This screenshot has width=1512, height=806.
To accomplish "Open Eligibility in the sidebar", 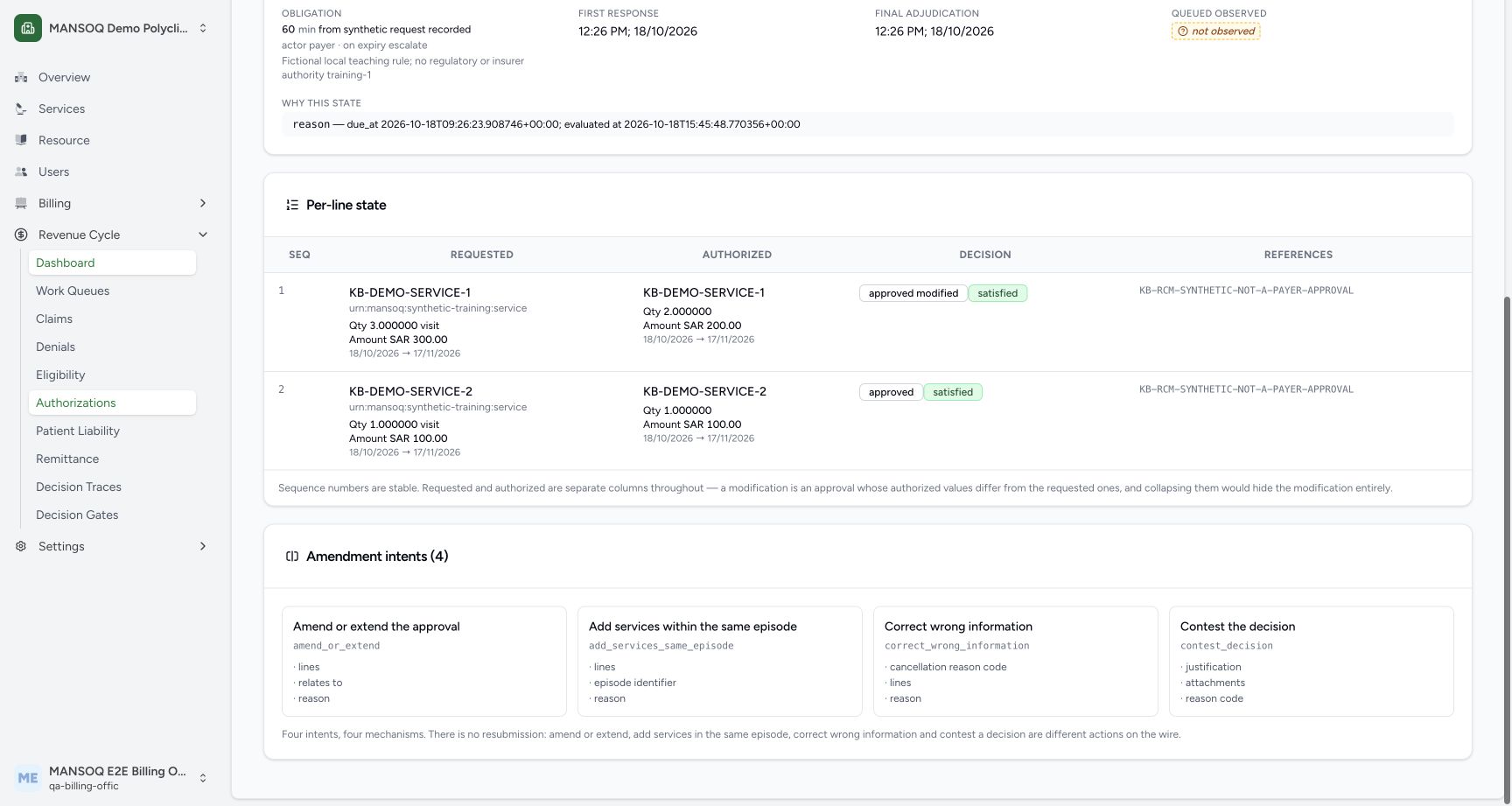I will tap(112, 375).
